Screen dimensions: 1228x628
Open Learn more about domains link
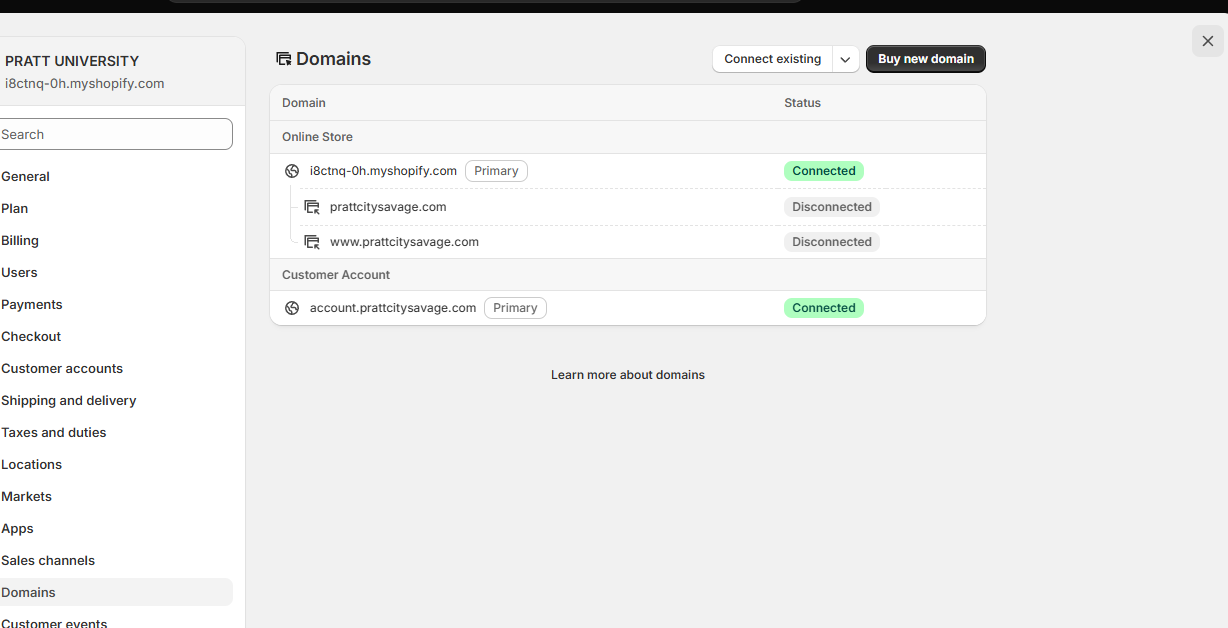tap(628, 375)
